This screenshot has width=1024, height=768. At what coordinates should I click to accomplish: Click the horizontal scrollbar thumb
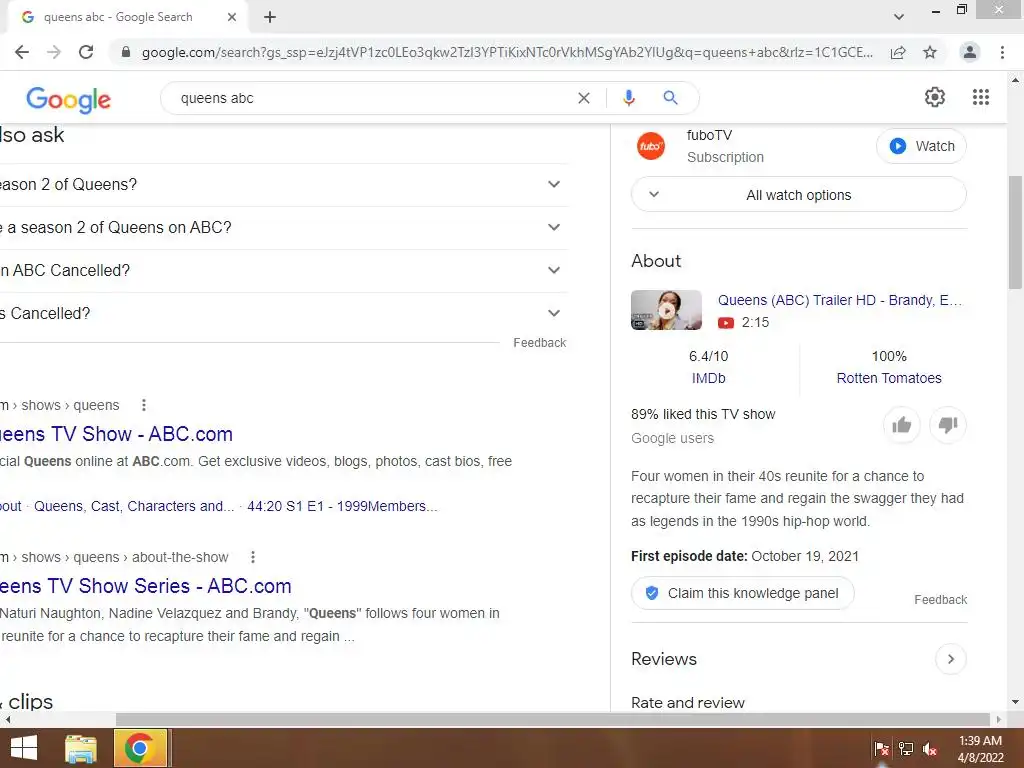(x=552, y=719)
